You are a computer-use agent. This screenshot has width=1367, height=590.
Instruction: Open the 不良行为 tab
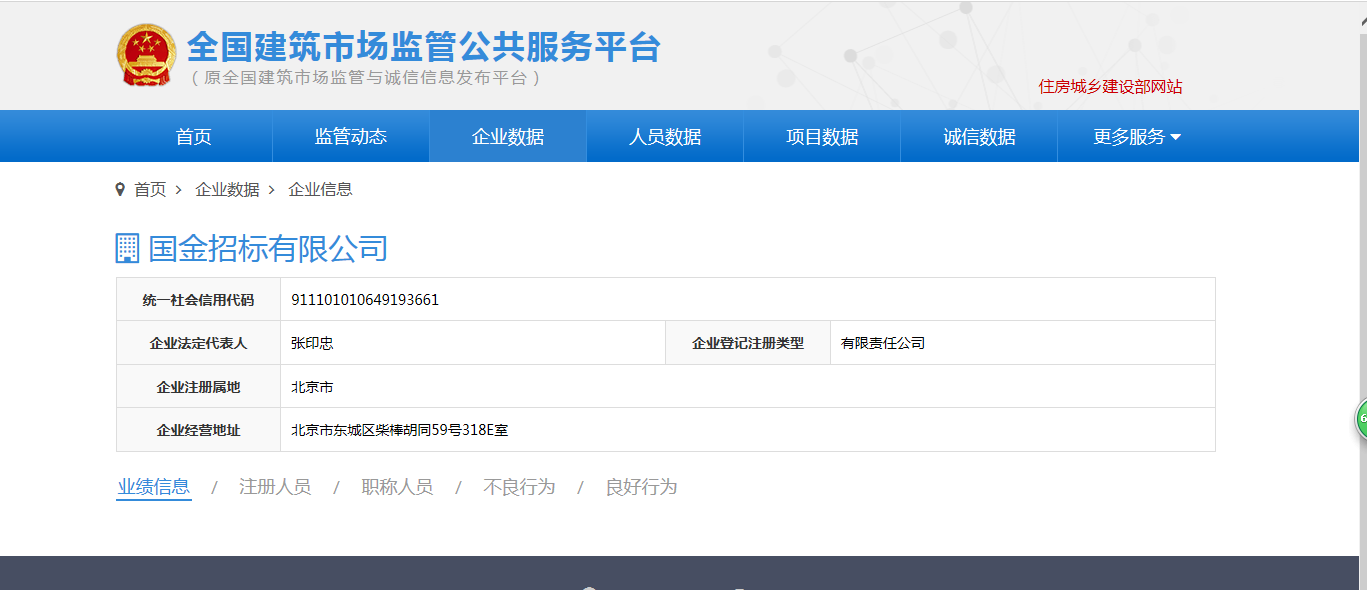[x=519, y=487]
